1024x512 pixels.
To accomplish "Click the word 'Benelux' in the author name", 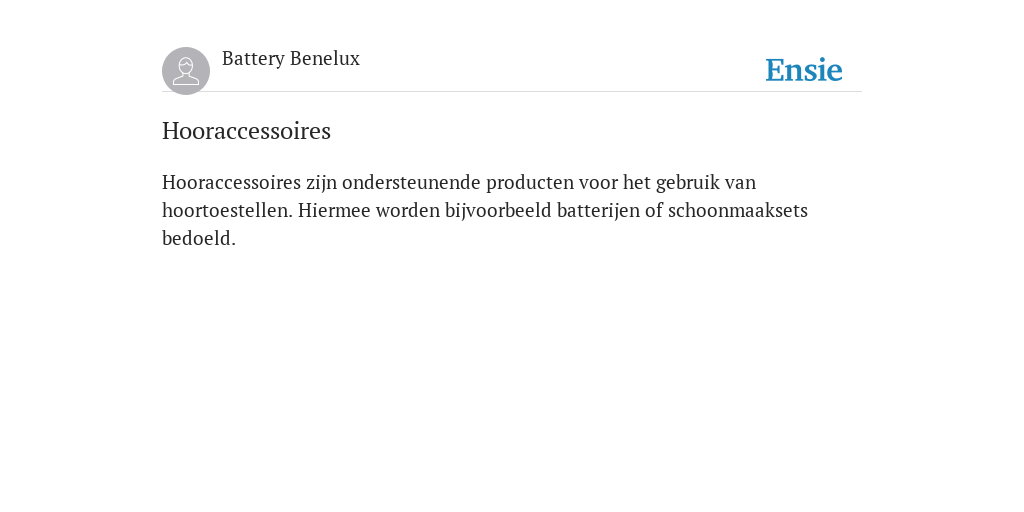I will (325, 58).
